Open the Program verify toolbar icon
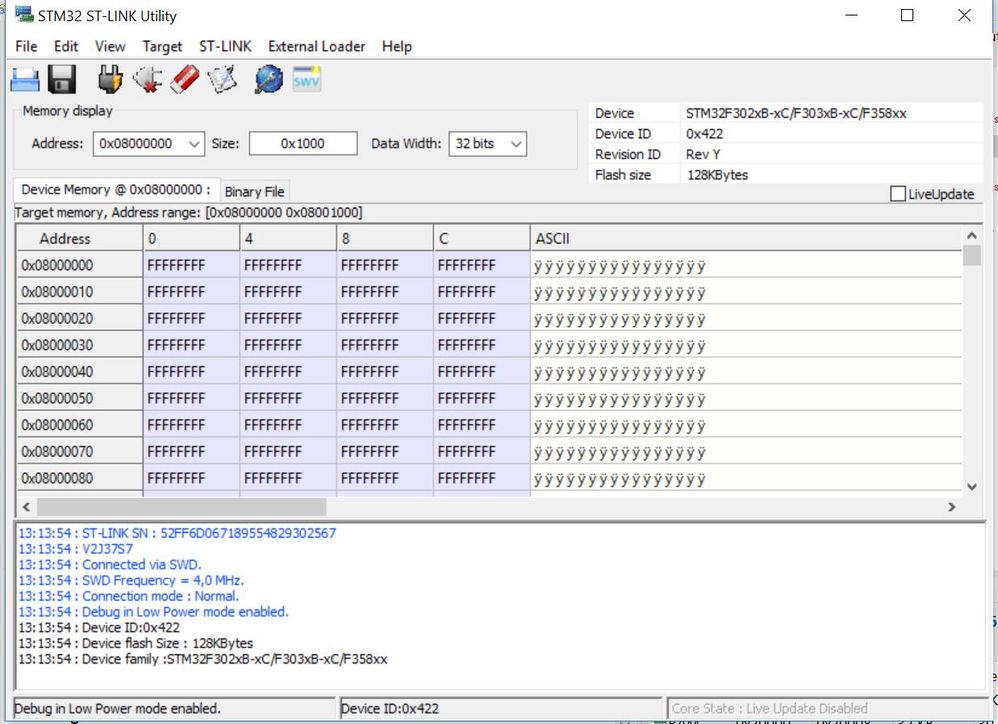The image size is (998, 724). pos(222,80)
